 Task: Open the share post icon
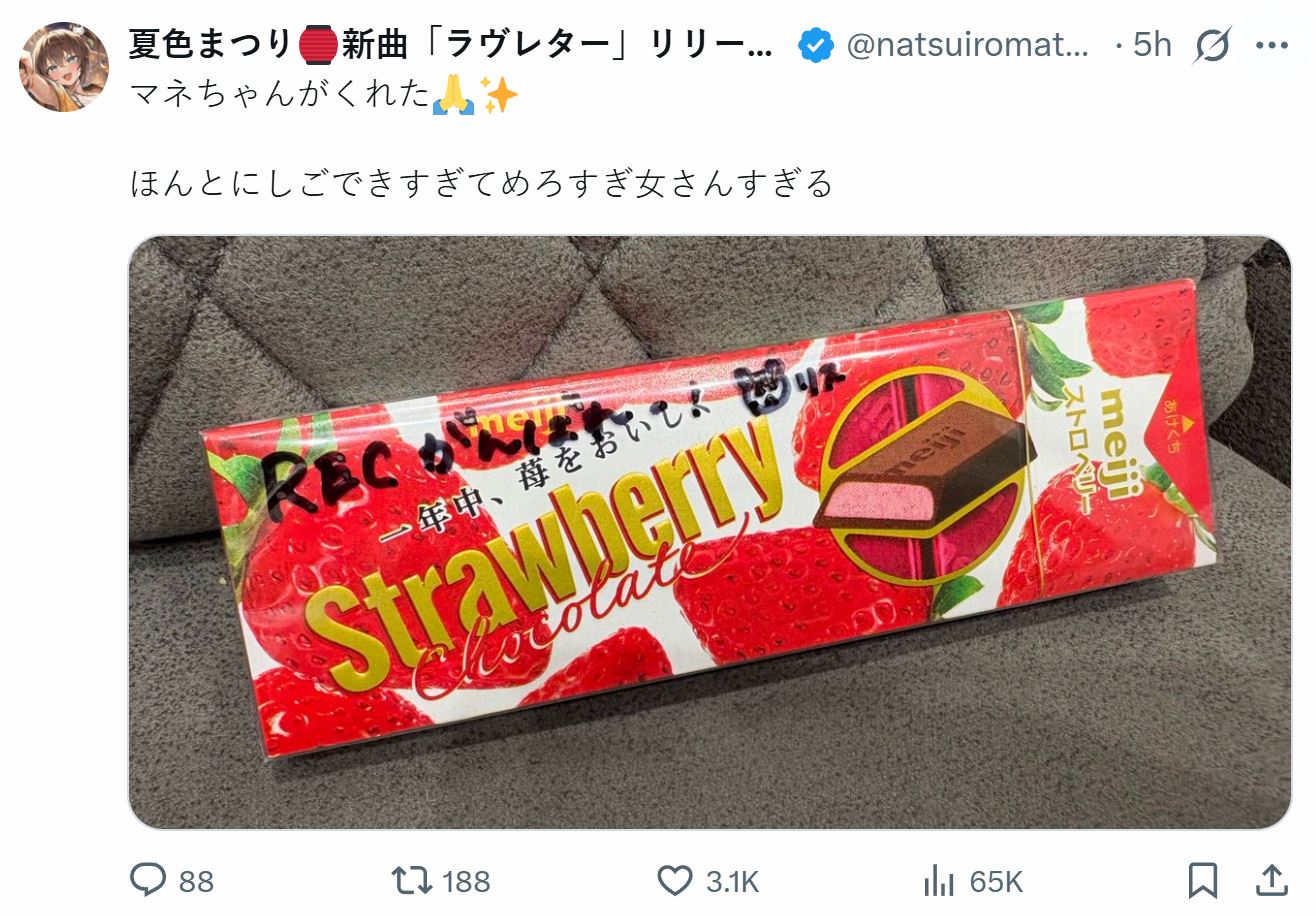[1272, 880]
